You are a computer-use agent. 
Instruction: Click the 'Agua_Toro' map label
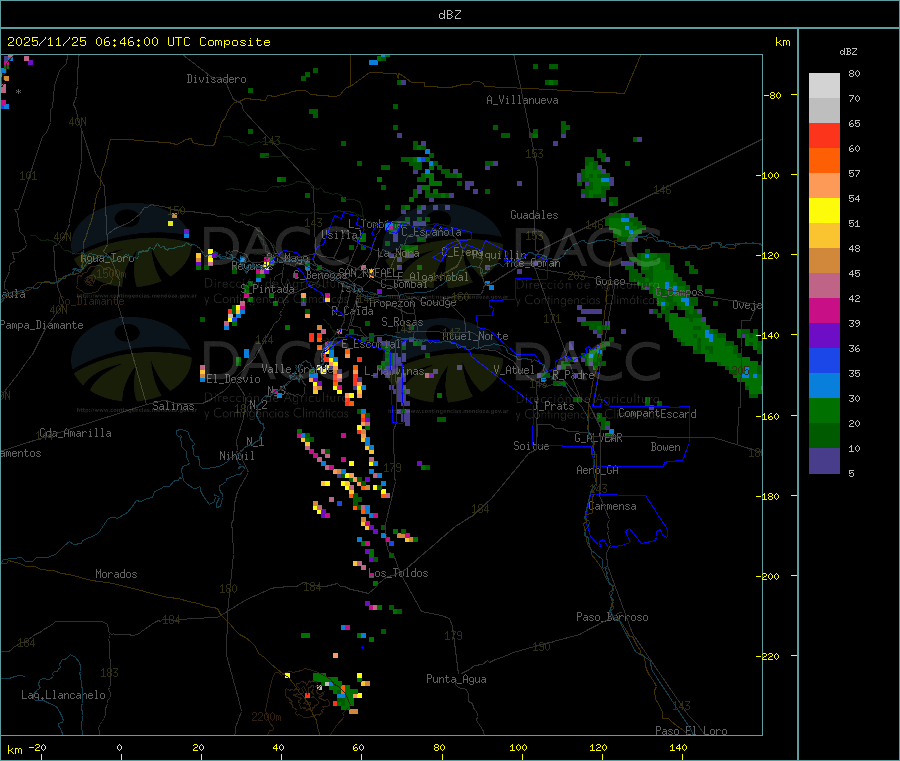(x=107, y=258)
